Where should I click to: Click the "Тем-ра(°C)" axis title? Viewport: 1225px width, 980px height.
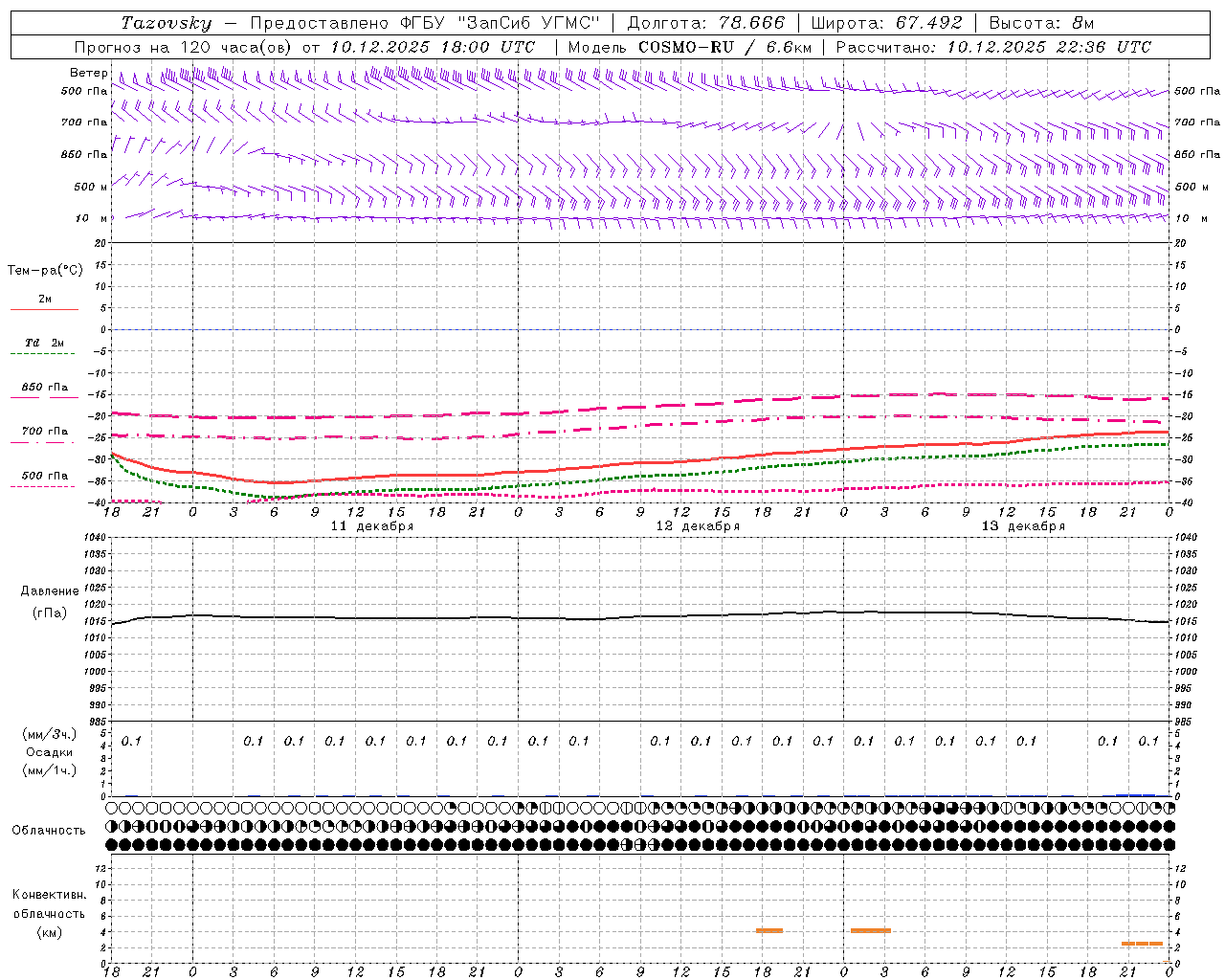tap(45, 271)
